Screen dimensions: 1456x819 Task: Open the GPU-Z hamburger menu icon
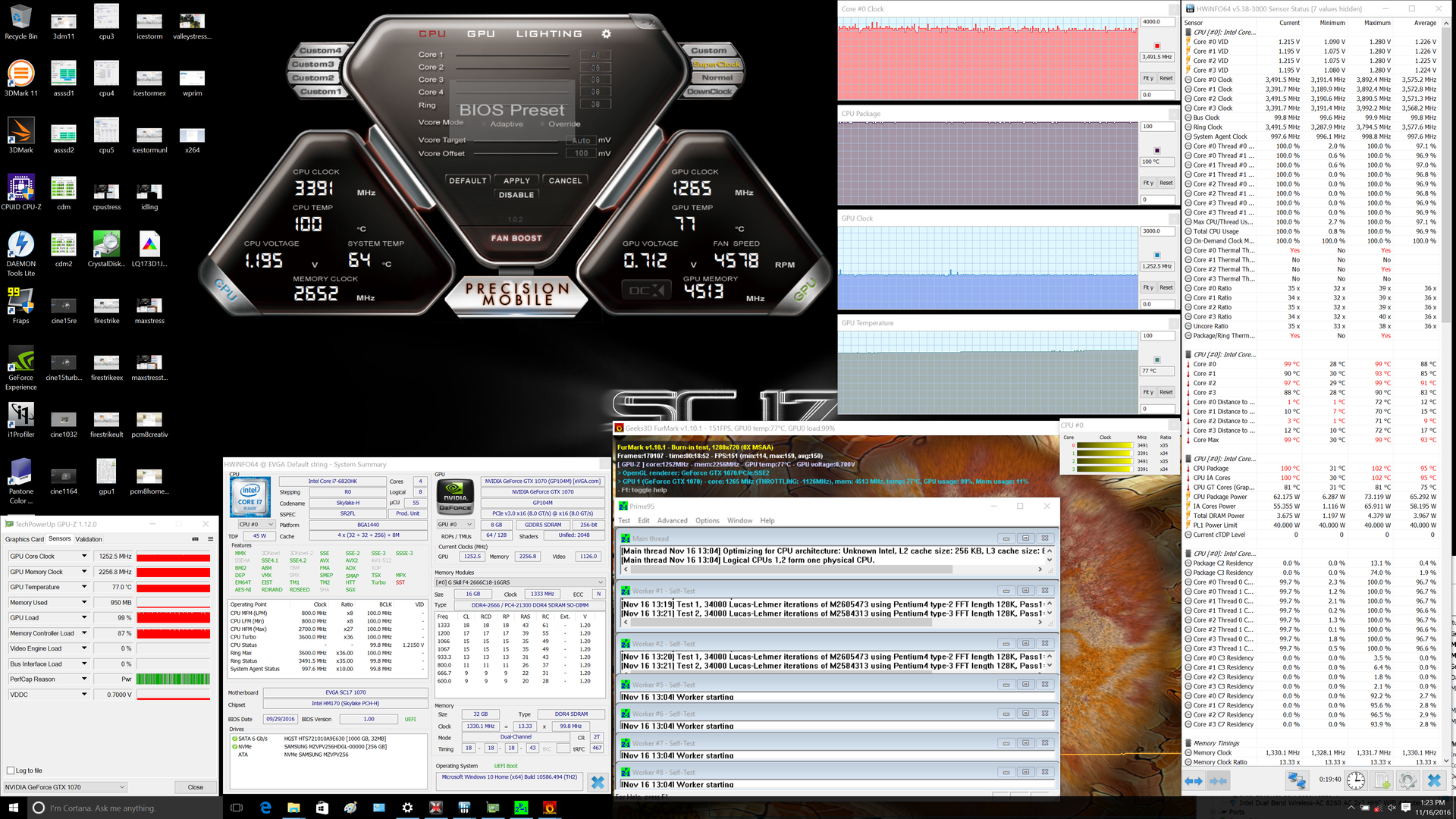tap(210, 539)
